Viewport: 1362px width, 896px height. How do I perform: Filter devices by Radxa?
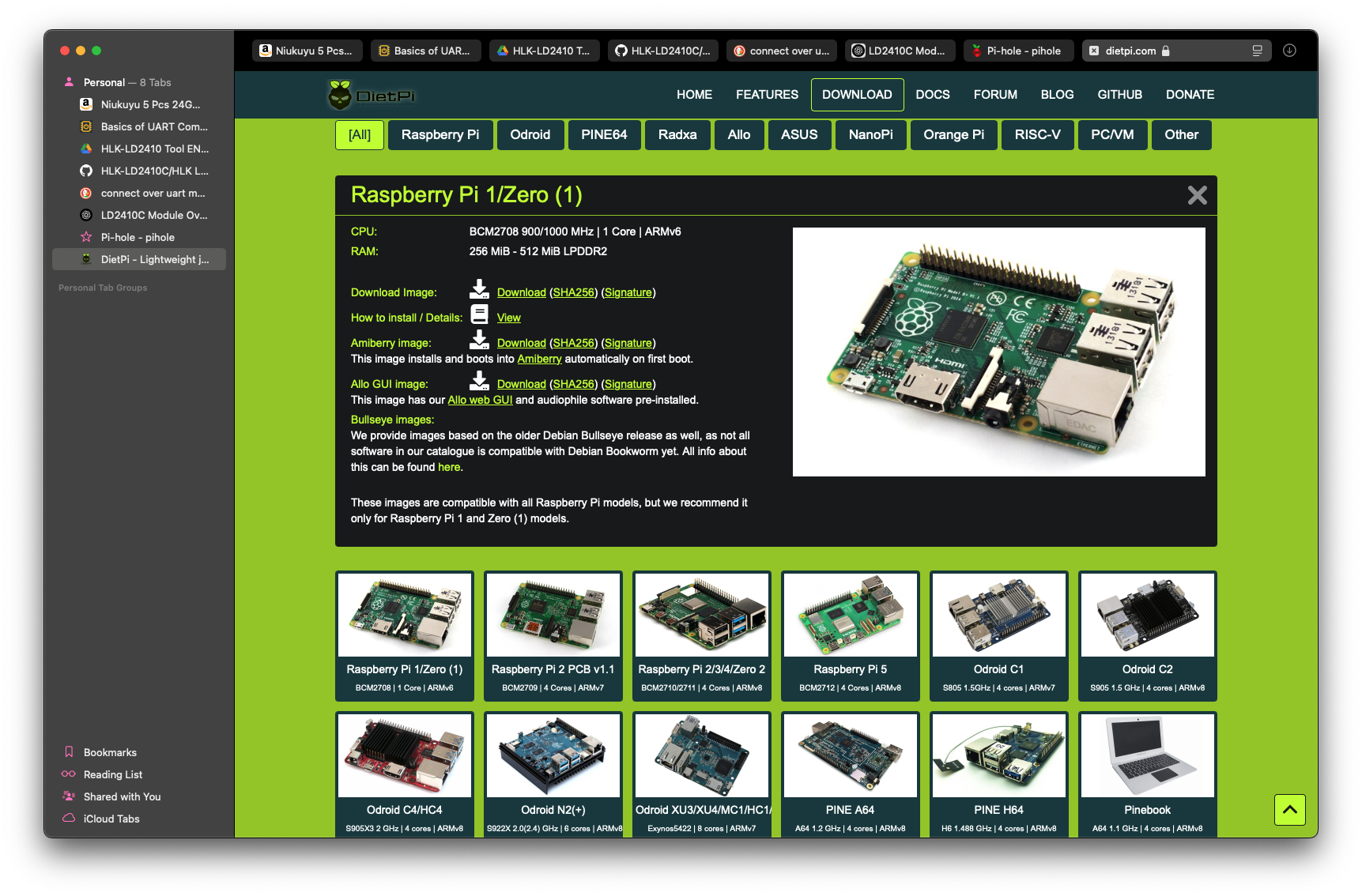tap(677, 135)
